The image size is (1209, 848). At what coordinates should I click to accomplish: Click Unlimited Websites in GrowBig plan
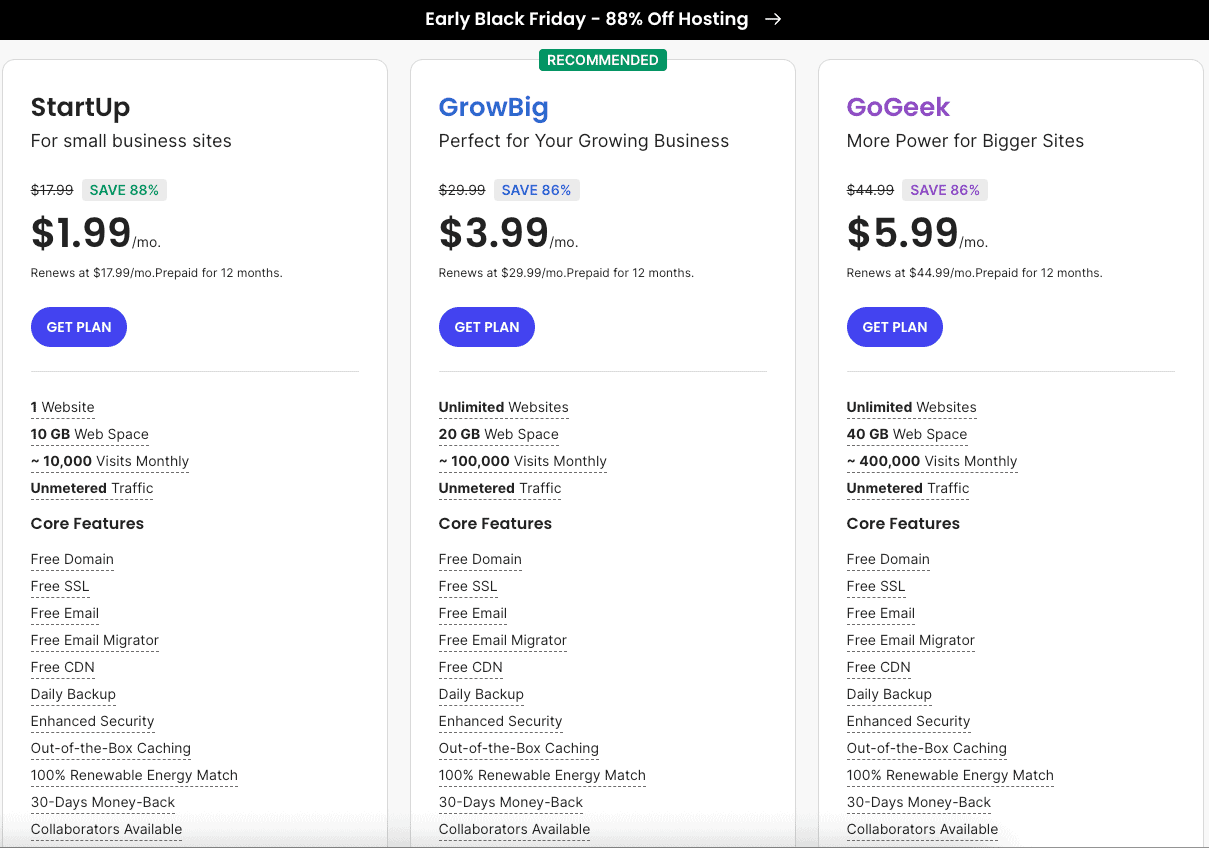(x=504, y=407)
